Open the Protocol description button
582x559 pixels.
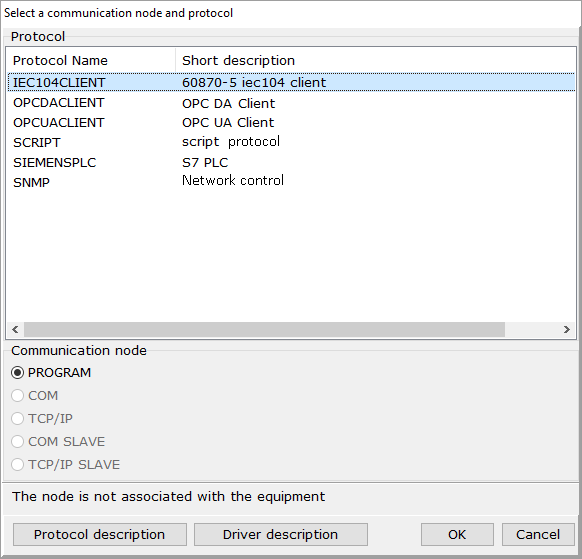pyautogui.click(x=99, y=534)
